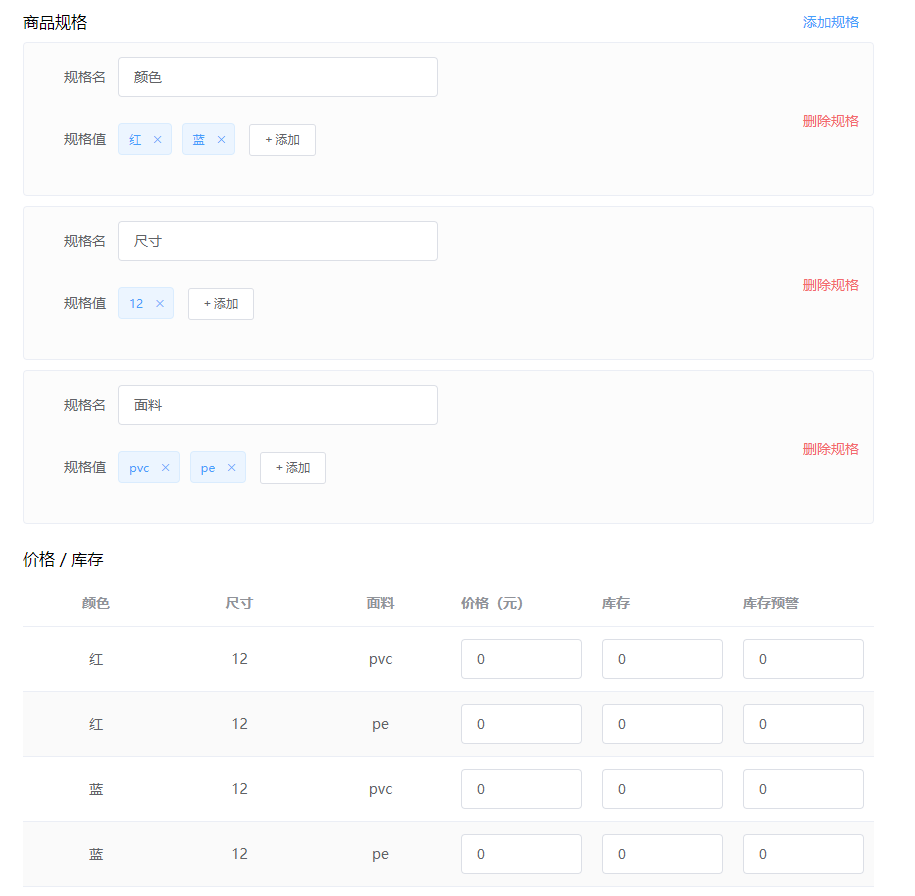This screenshot has width=915, height=896.
Task: Click the +添加 button beside 颜色 values
Action: (282, 139)
